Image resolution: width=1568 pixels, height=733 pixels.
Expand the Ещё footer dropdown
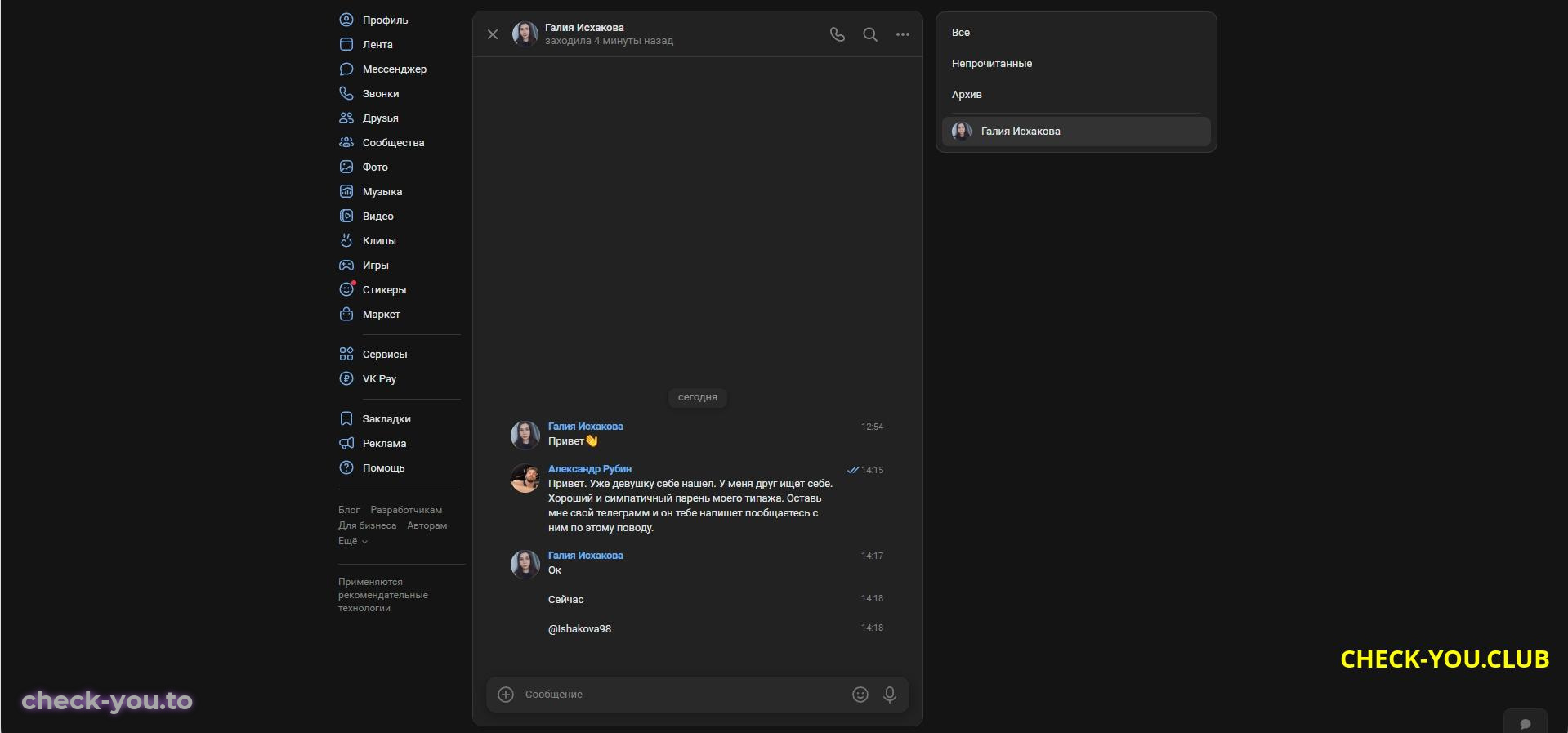click(x=353, y=541)
